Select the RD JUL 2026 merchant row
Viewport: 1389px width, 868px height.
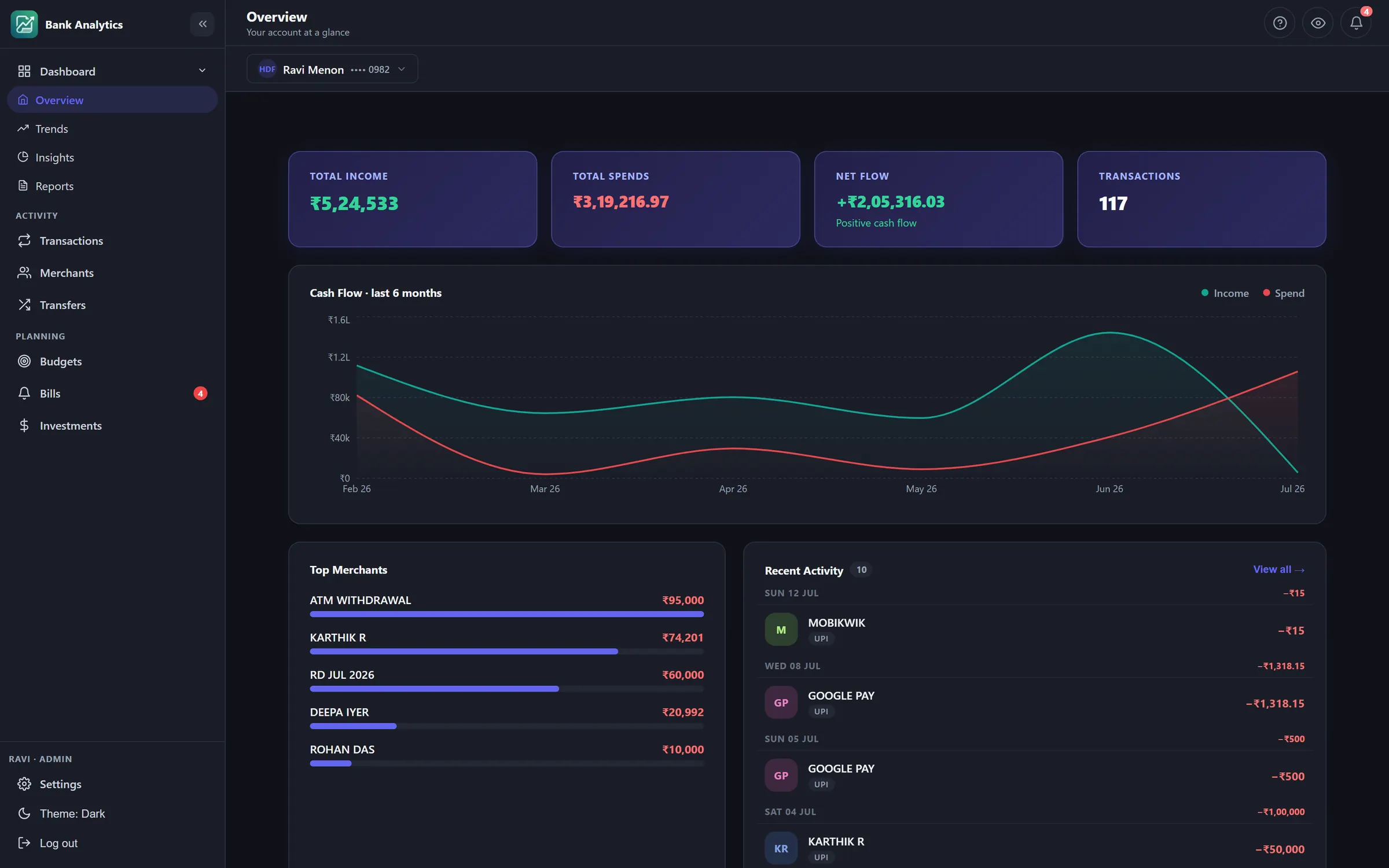pos(506,680)
